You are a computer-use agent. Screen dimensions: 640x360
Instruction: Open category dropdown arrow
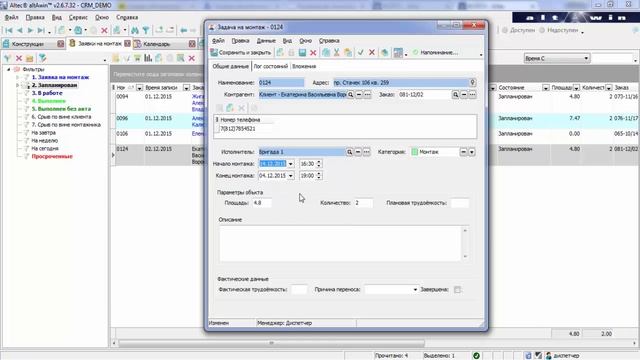[471, 152]
